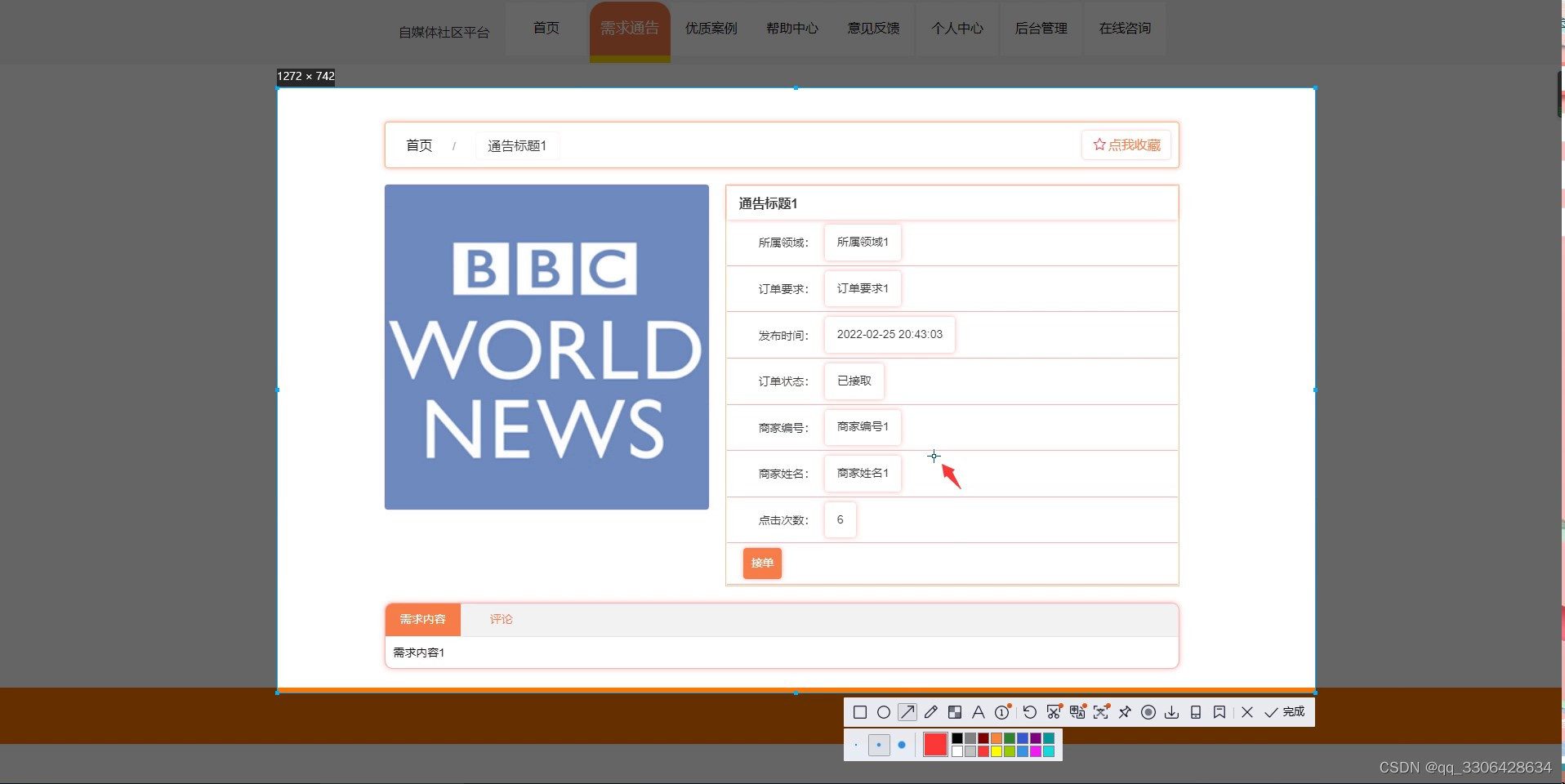Select the arrow annotation tool

click(x=907, y=712)
